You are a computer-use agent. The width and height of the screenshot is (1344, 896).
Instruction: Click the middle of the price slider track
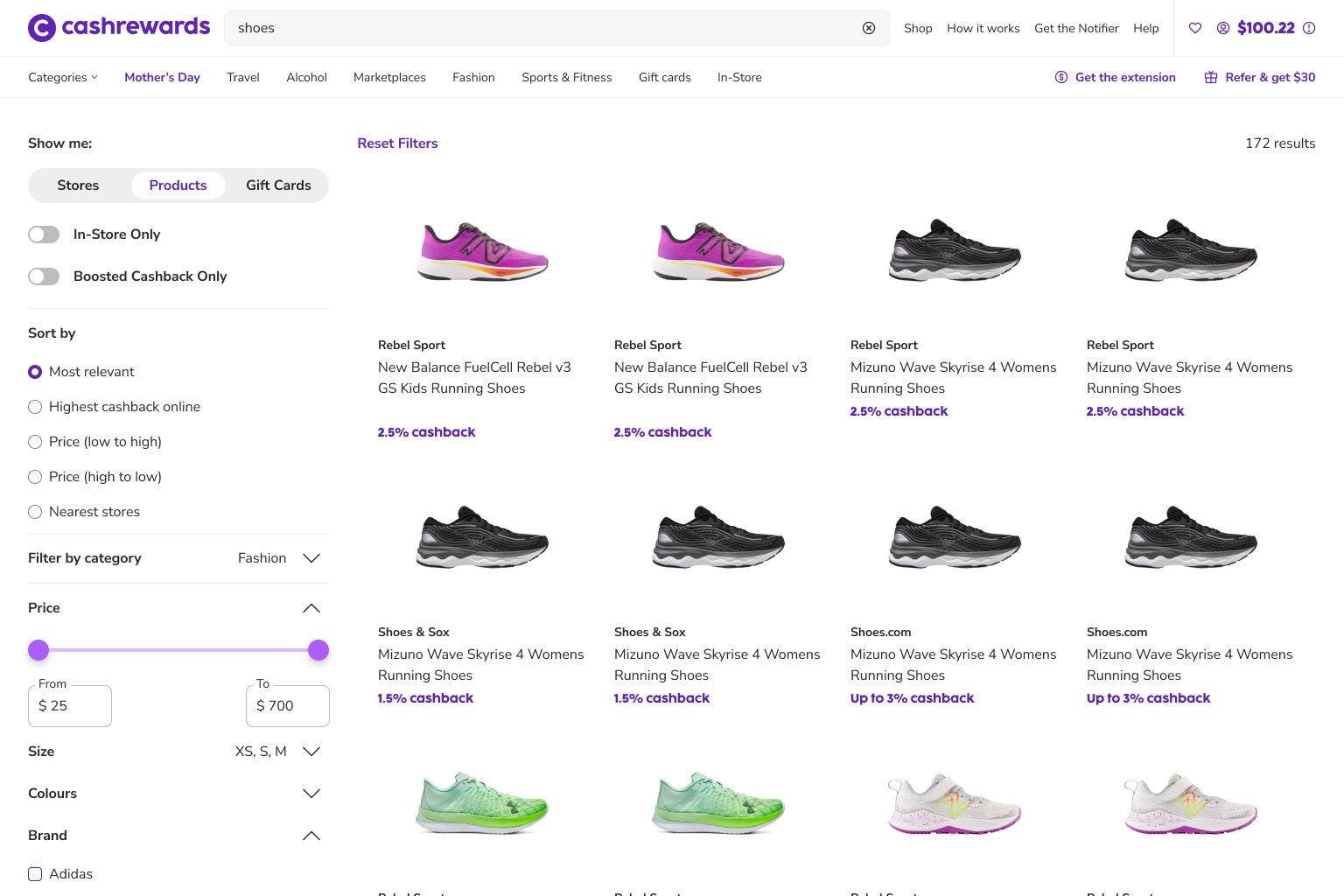[178, 650]
